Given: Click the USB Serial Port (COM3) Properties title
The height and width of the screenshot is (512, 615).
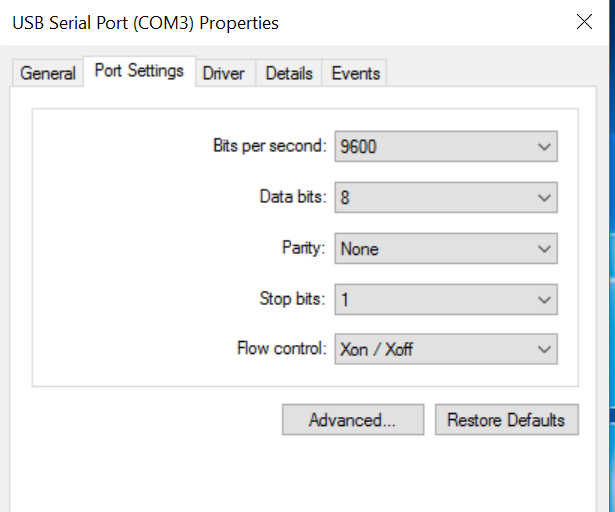Looking at the screenshot, I should (x=145, y=22).
